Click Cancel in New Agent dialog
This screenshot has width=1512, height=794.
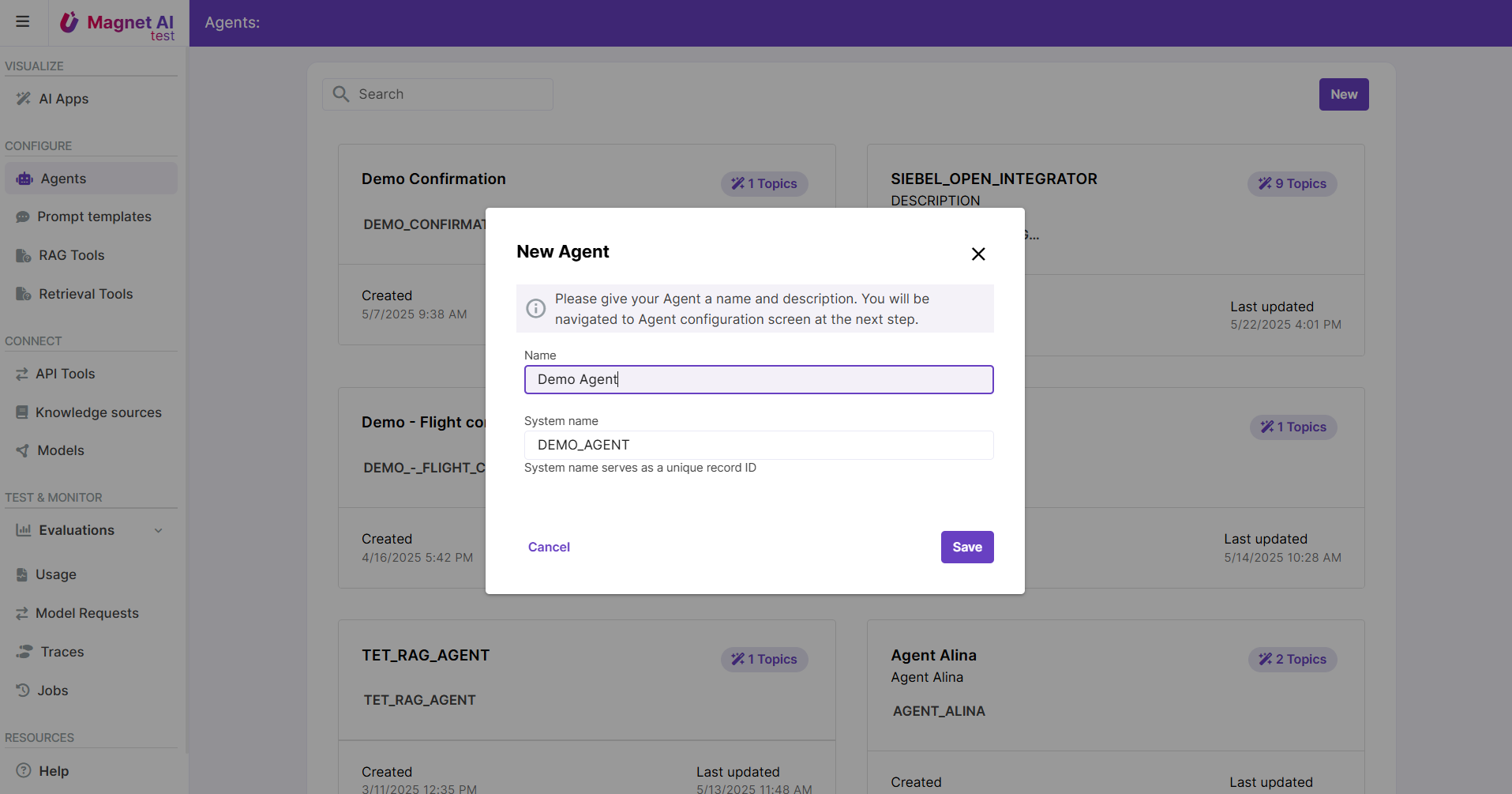click(549, 547)
